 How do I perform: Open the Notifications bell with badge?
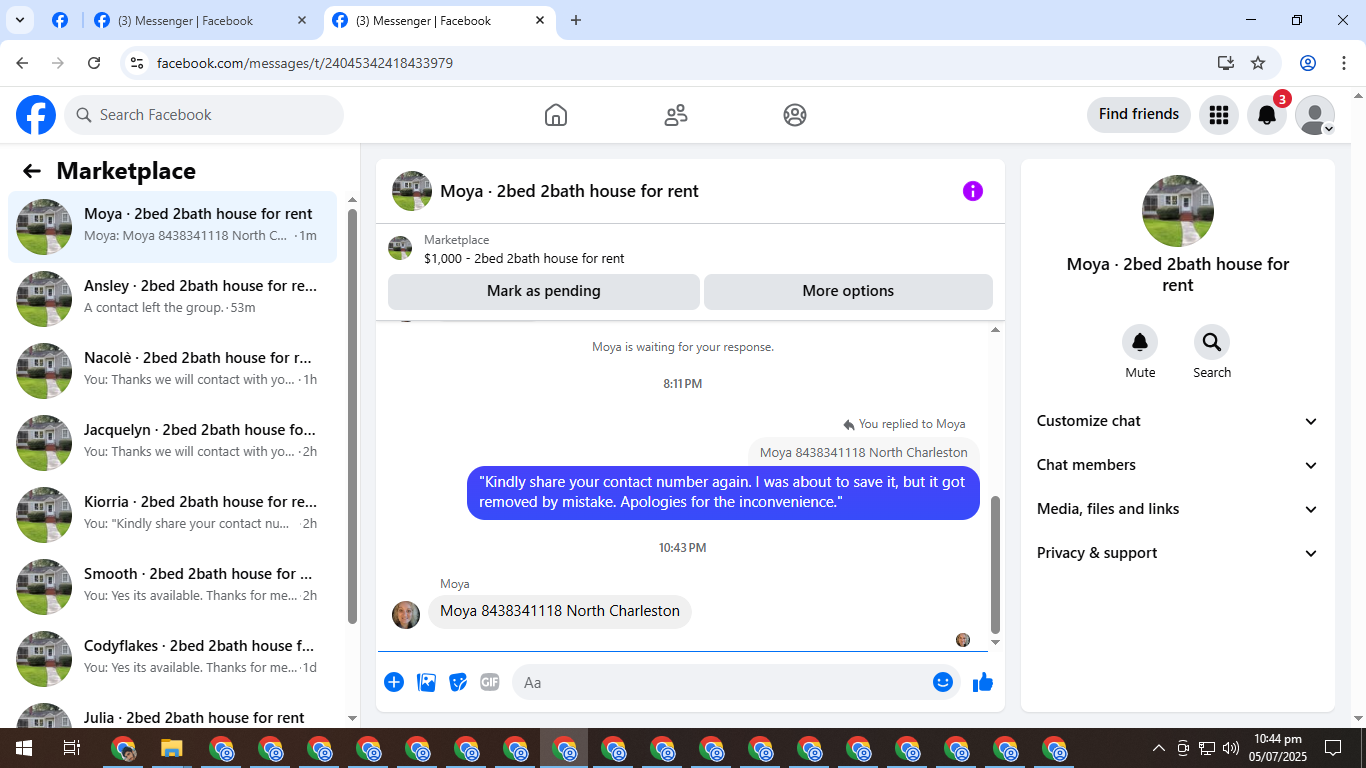point(1267,115)
